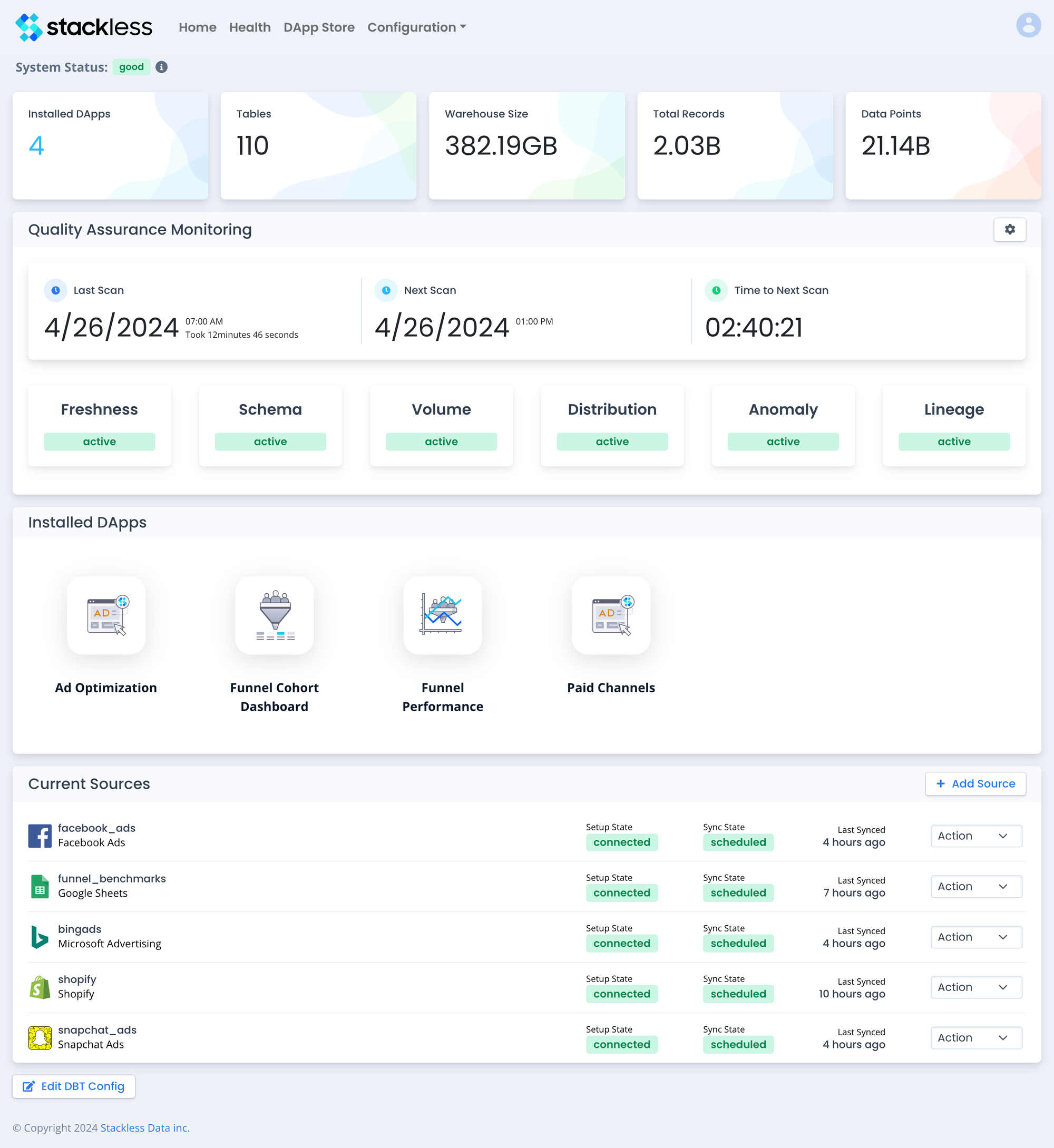Open Quality Assurance Monitoring settings gear

point(1010,229)
